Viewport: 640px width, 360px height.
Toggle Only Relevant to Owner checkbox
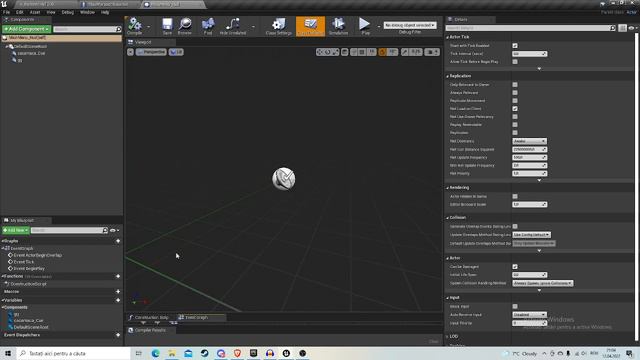pyautogui.click(x=515, y=84)
